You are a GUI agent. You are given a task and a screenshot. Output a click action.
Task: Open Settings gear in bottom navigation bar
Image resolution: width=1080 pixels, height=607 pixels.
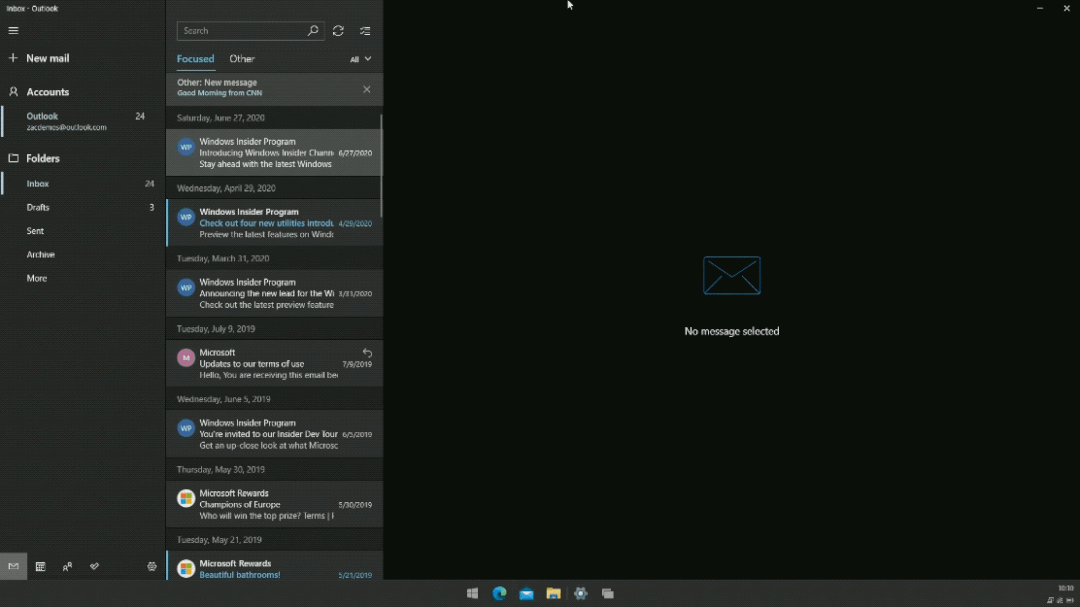(x=152, y=566)
